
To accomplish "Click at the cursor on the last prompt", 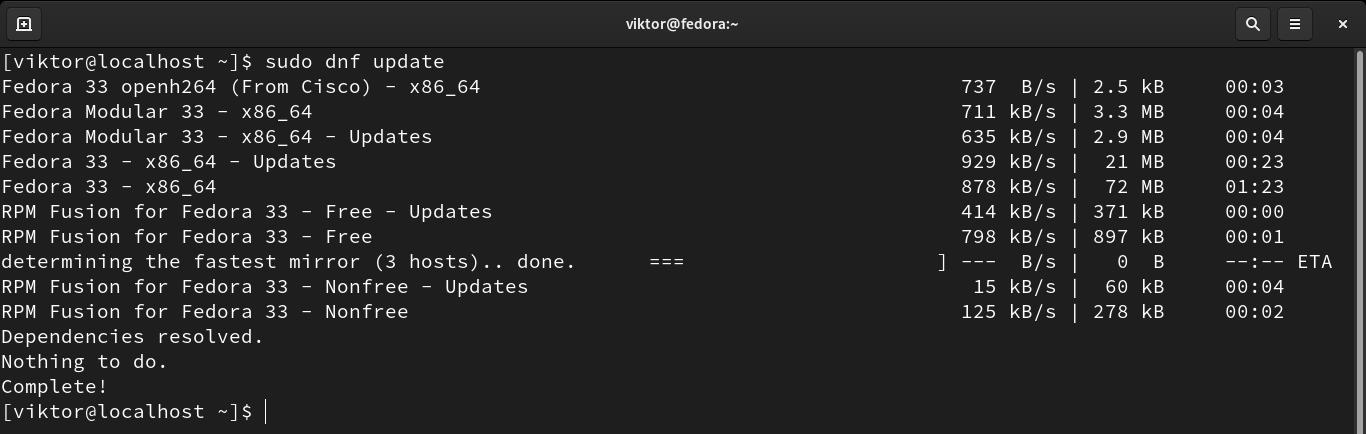I will [x=266, y=412].
